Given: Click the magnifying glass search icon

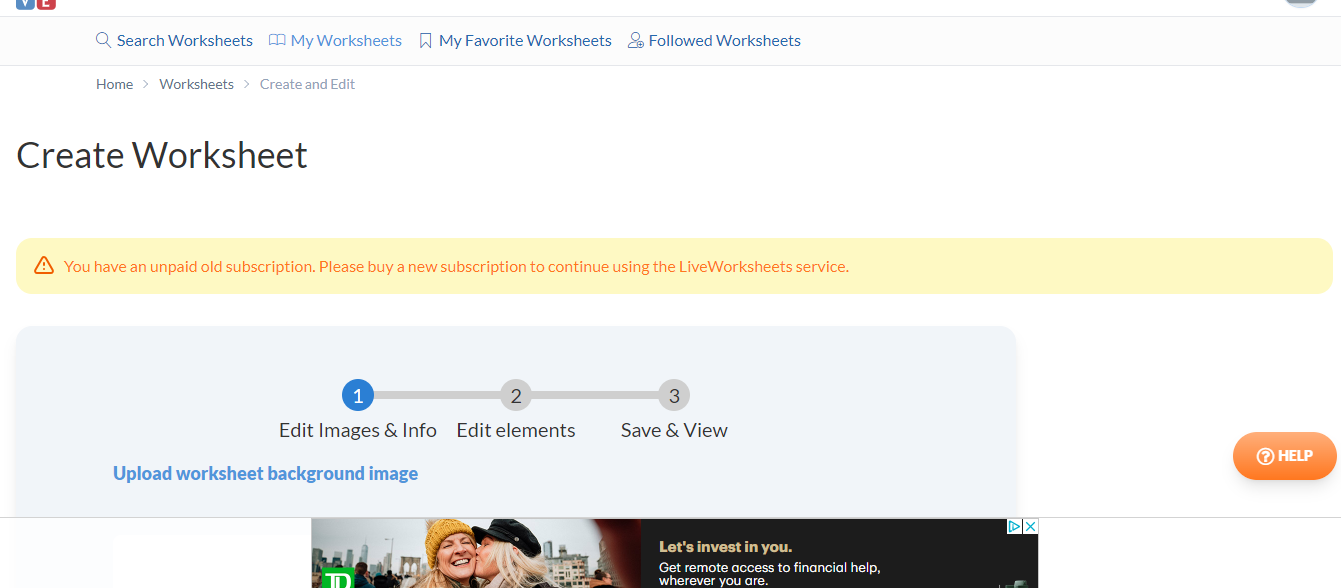Looking at the screenshot, I should (103, 41).
